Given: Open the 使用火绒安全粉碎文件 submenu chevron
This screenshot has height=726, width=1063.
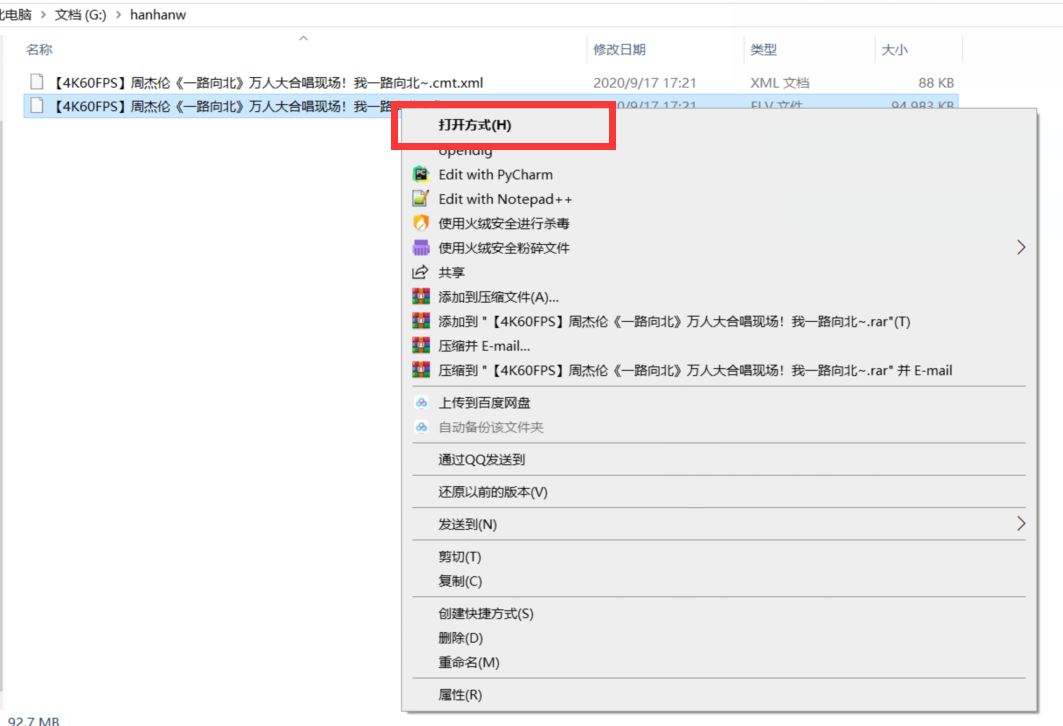Looking at the screenshot, I should [x=1021, y=247].
